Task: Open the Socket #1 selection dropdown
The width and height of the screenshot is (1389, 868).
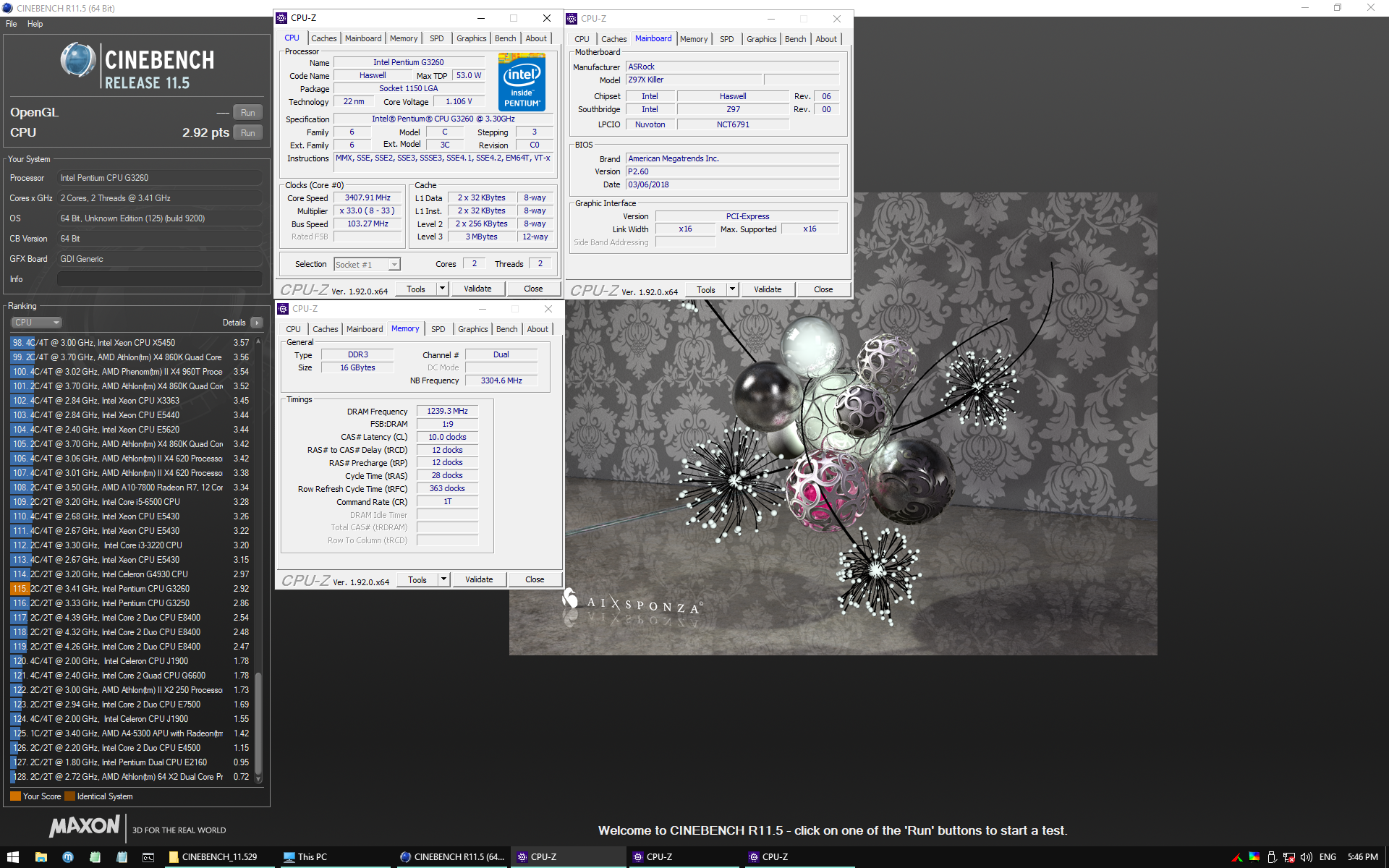Action: point(367,265)
